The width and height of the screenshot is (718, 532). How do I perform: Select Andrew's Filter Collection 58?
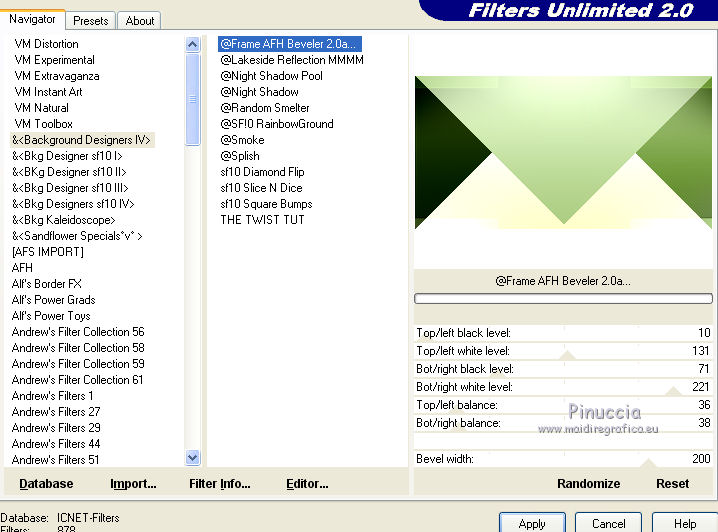pyautogui.click(x=78, y=348)
